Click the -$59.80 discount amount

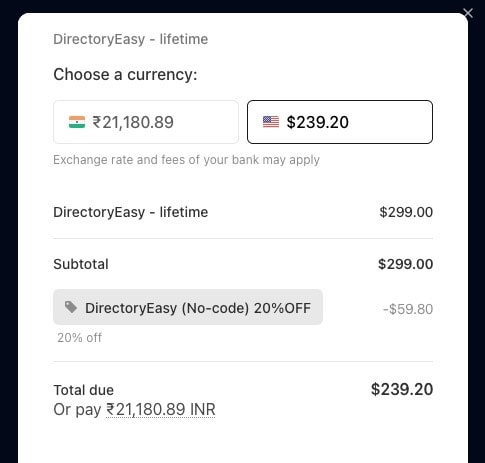[x=408, y=309]
